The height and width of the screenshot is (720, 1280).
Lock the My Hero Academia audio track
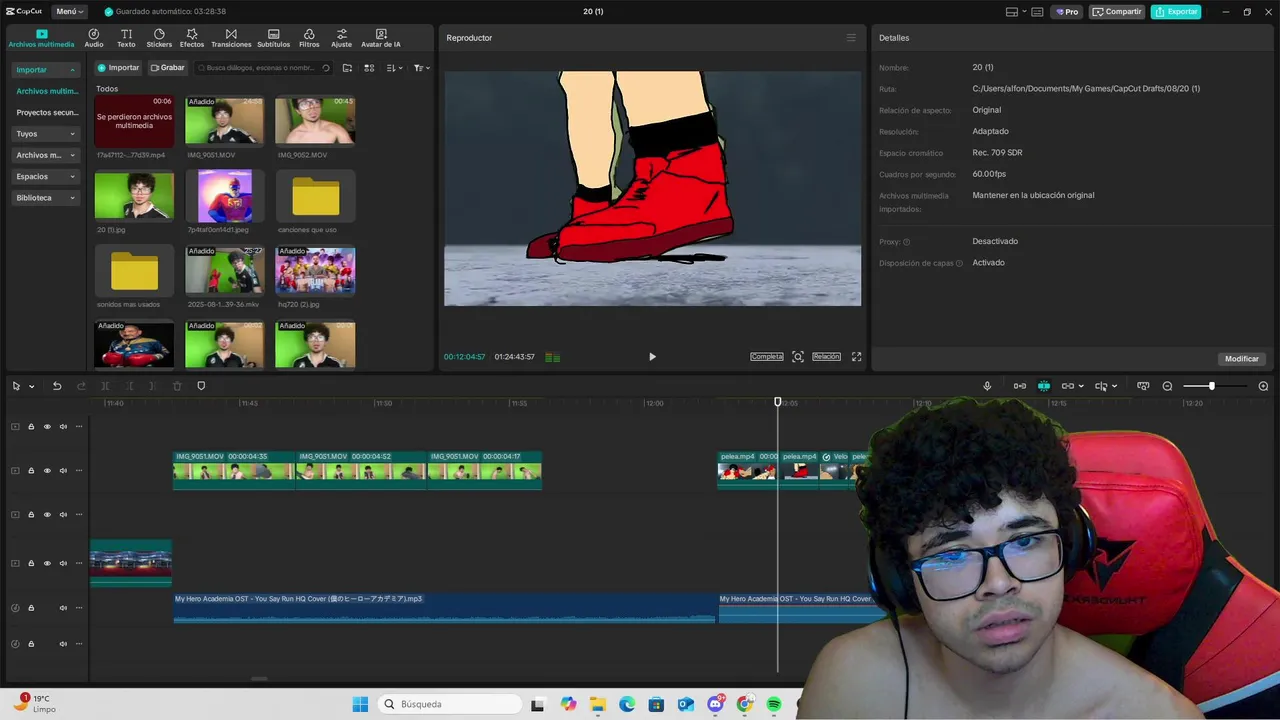(x=31, y=608)
